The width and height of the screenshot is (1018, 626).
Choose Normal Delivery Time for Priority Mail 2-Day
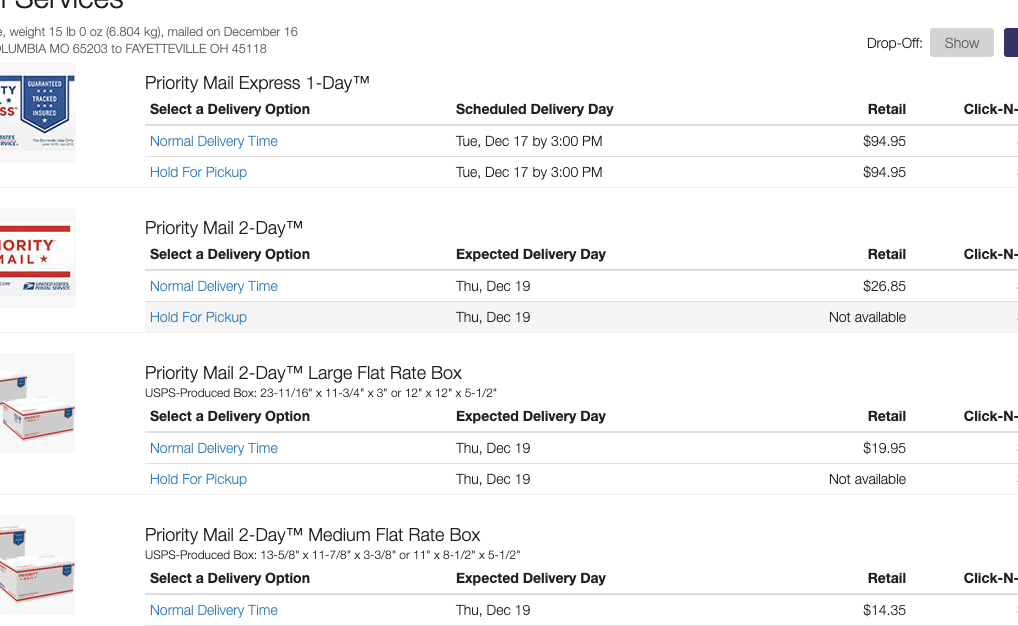click(x=214, y=286)
